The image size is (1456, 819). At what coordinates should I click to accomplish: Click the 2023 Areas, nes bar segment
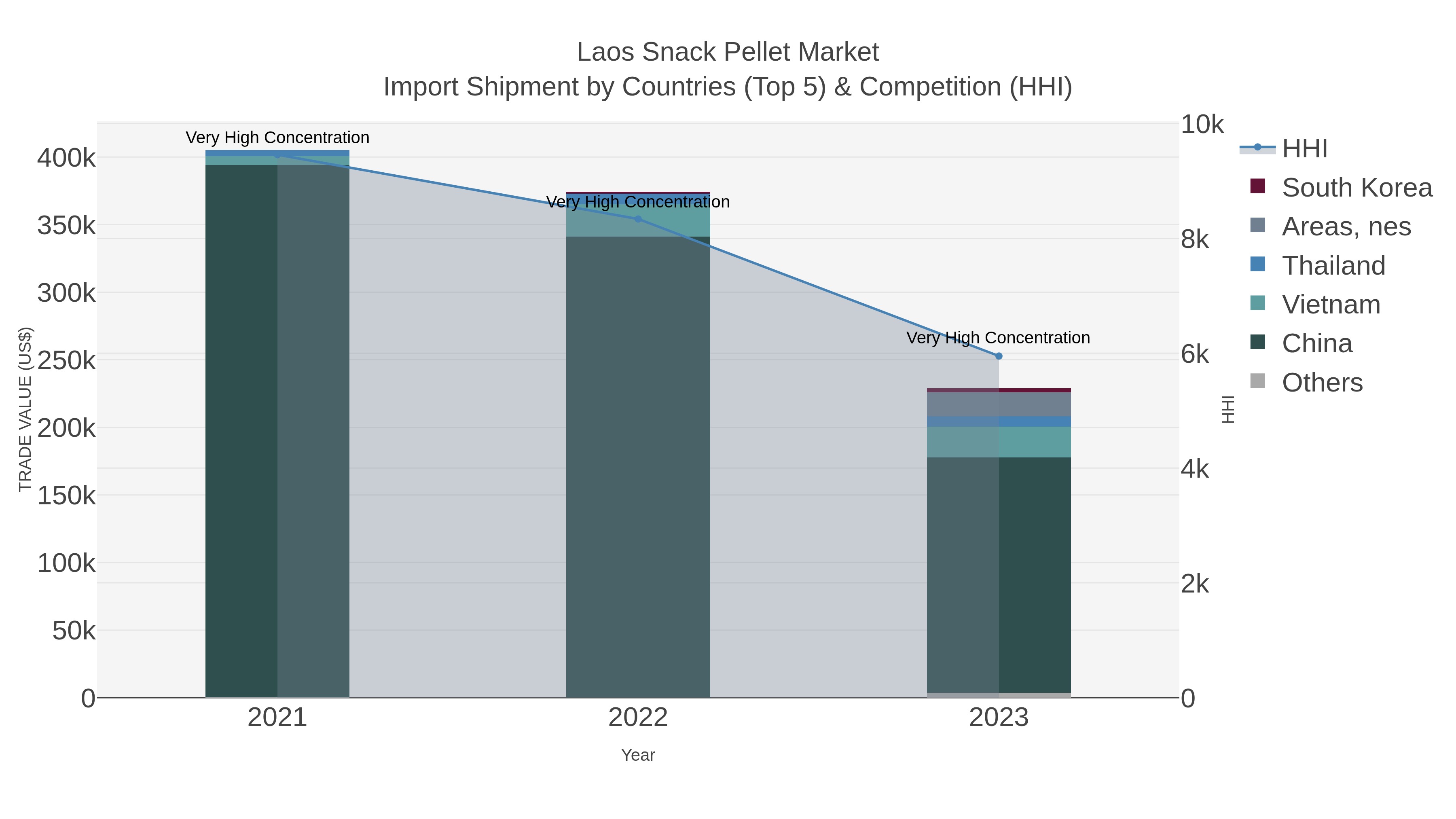point(999,404)
